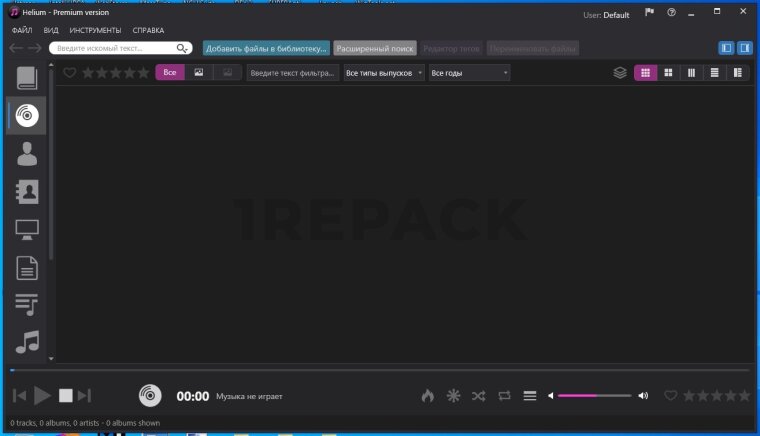
Task: Expand the search field magnifier dropdown
Action: [x=183, y=48]
